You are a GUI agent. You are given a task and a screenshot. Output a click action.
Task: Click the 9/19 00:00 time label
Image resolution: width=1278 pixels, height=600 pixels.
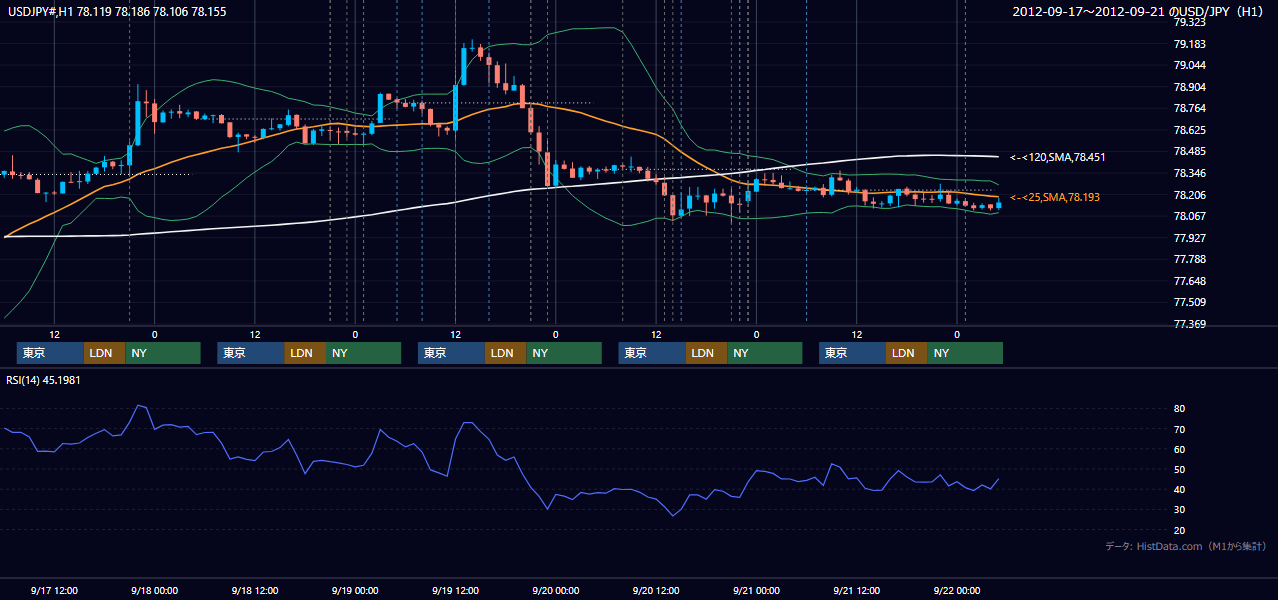[x=355, y=590]
